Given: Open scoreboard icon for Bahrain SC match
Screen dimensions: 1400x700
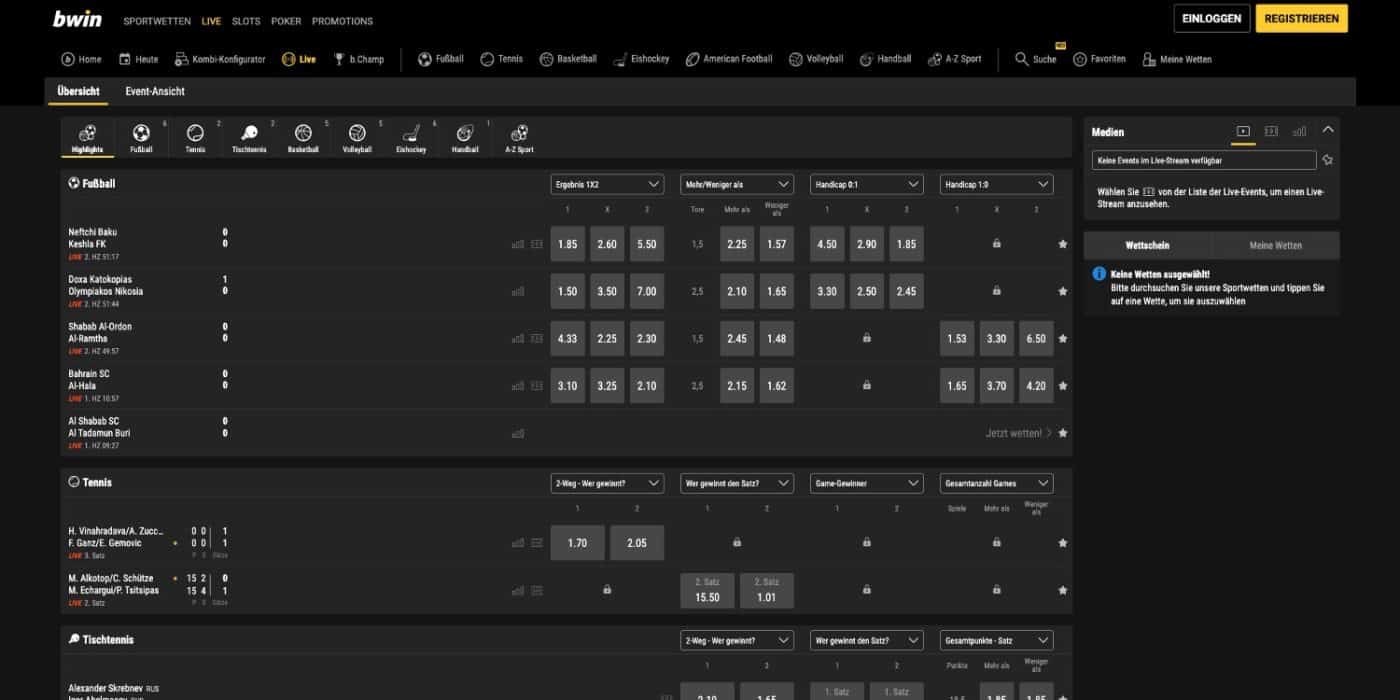Looking at the screenshot, I should coord(537,386).
